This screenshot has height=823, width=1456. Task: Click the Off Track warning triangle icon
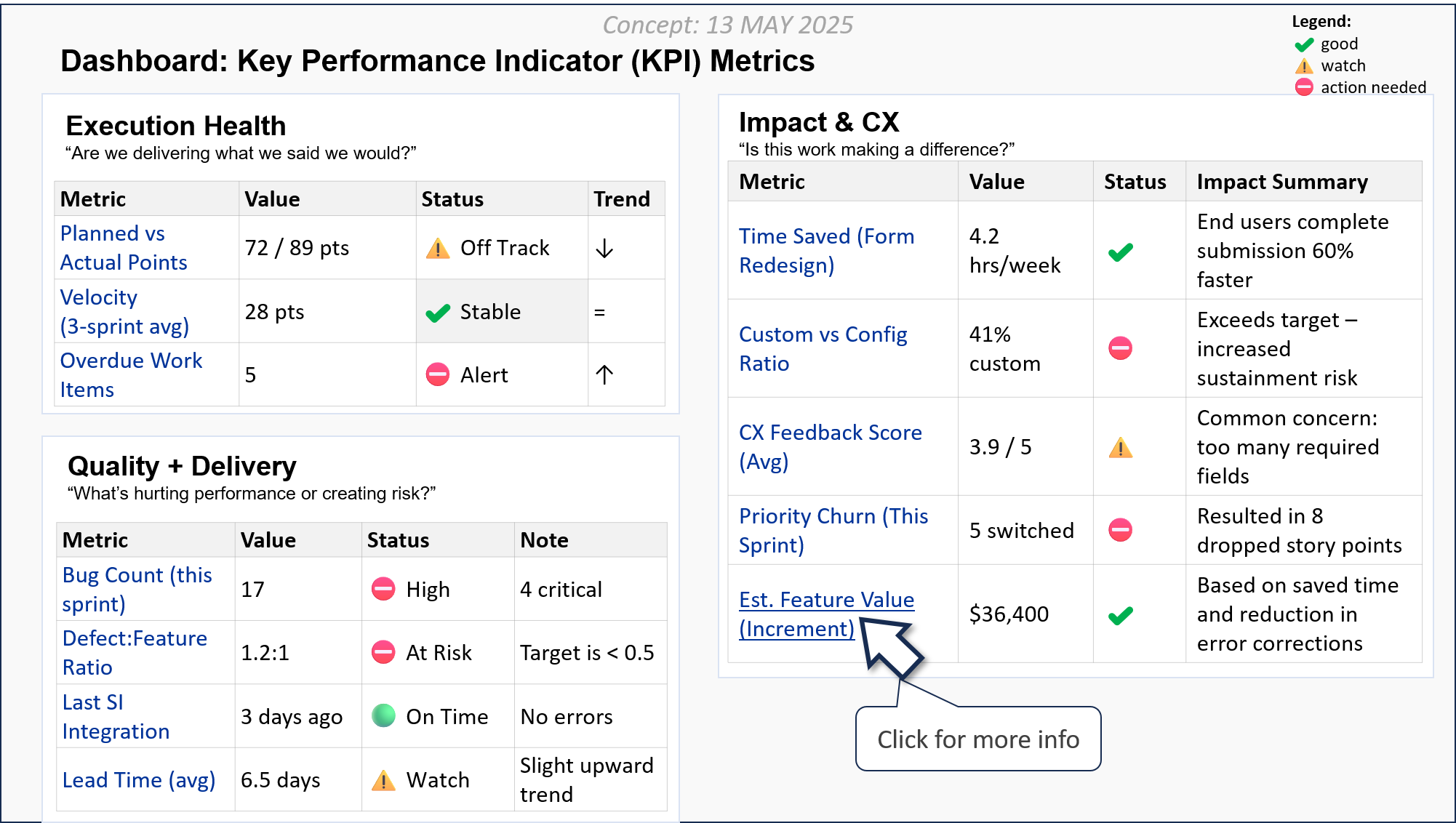coord(438,249)
